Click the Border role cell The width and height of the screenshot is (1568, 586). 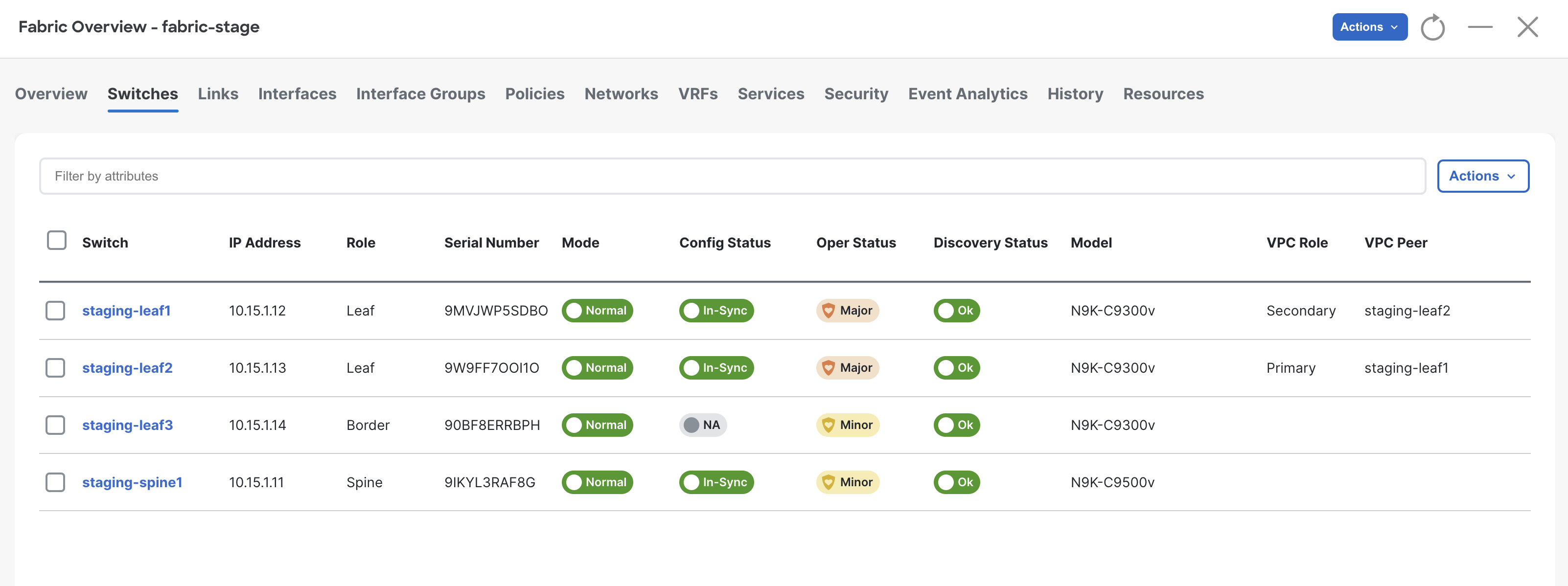tap(368, 426)
